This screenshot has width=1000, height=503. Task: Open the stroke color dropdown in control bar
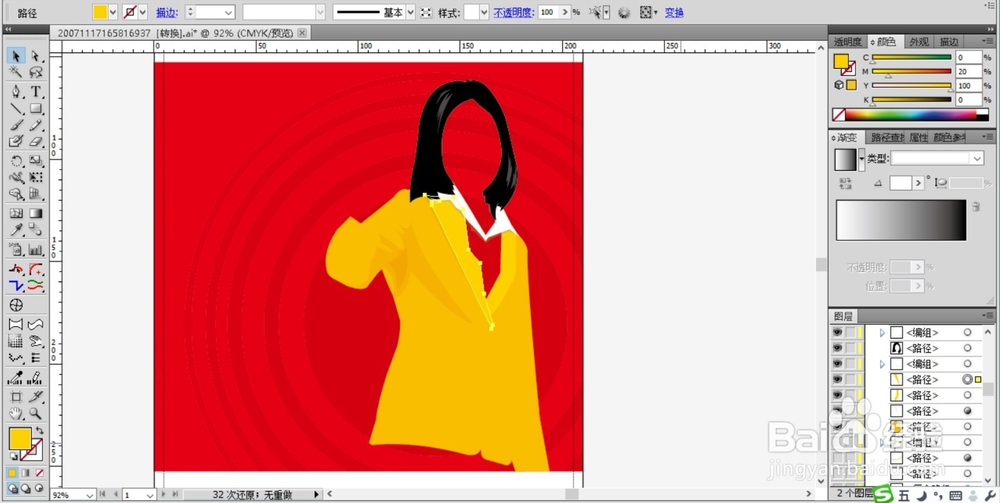143,12
